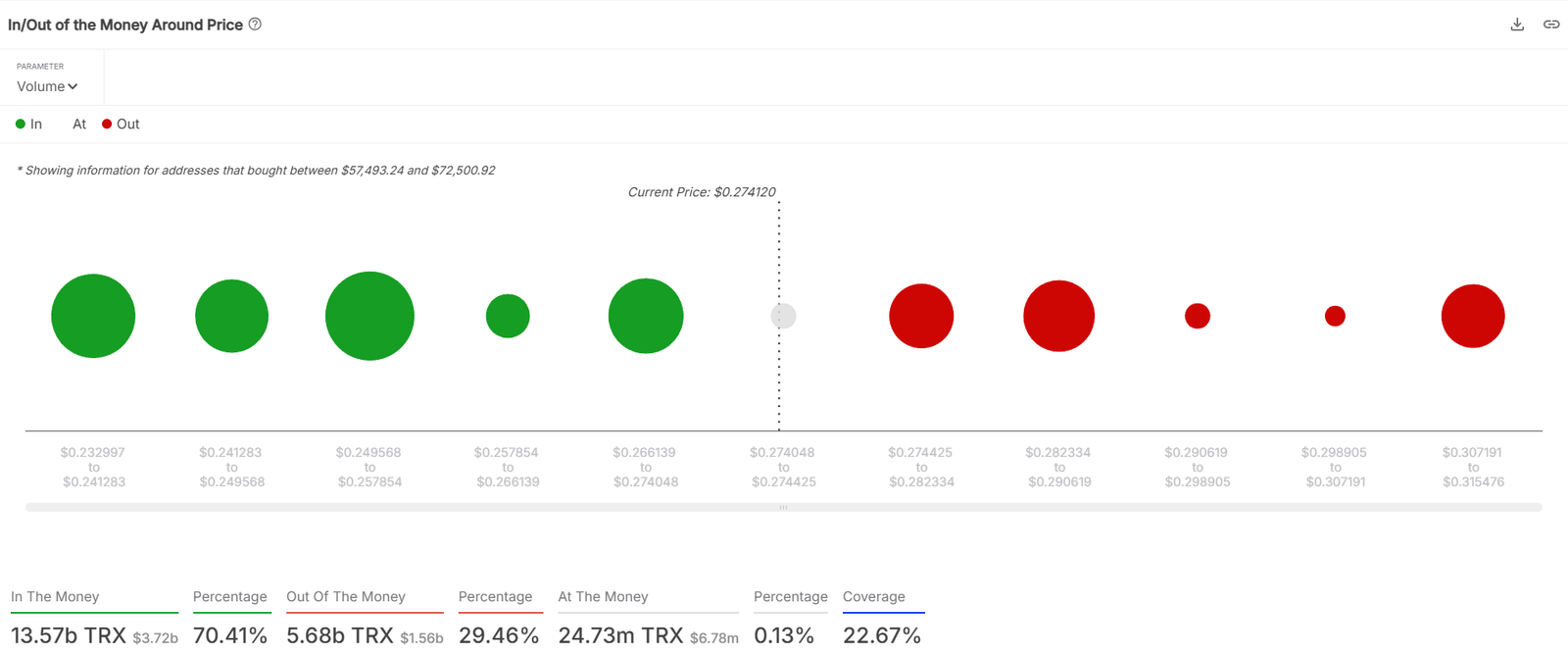Click the gray At the Money bubble
1568x655 pixels.
(x=783, y=316)
